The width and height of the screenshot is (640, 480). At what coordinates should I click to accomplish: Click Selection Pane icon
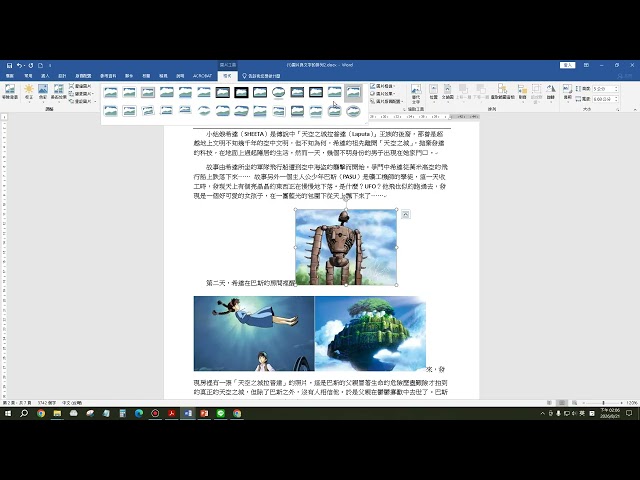pos(502,92)
